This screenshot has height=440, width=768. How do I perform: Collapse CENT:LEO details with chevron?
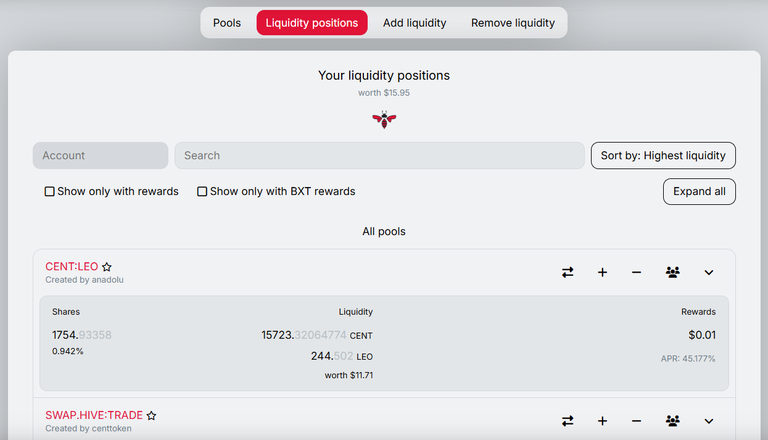[709, 272]
